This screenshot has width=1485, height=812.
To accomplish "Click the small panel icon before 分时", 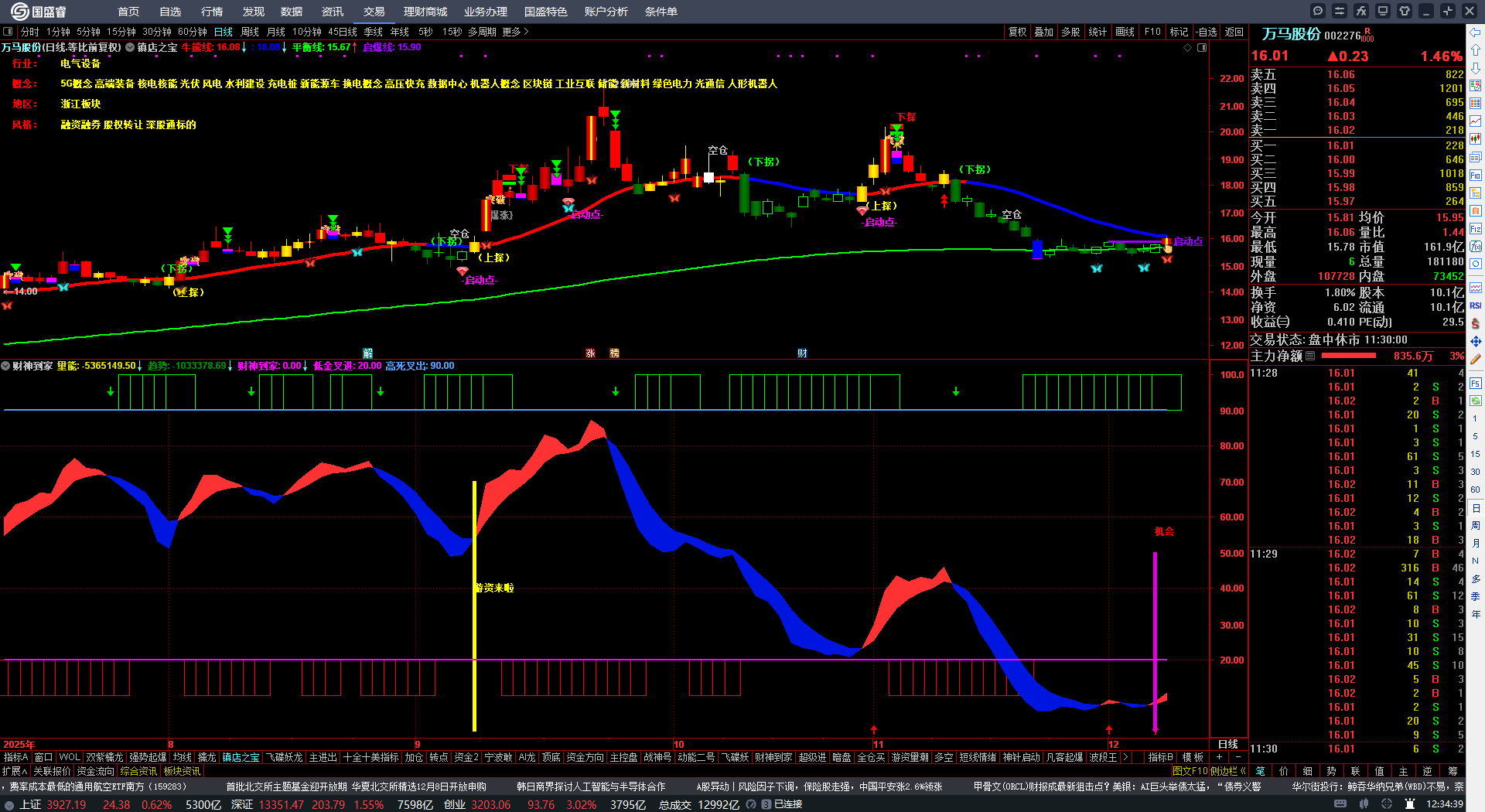I will (x=9, y=32).
